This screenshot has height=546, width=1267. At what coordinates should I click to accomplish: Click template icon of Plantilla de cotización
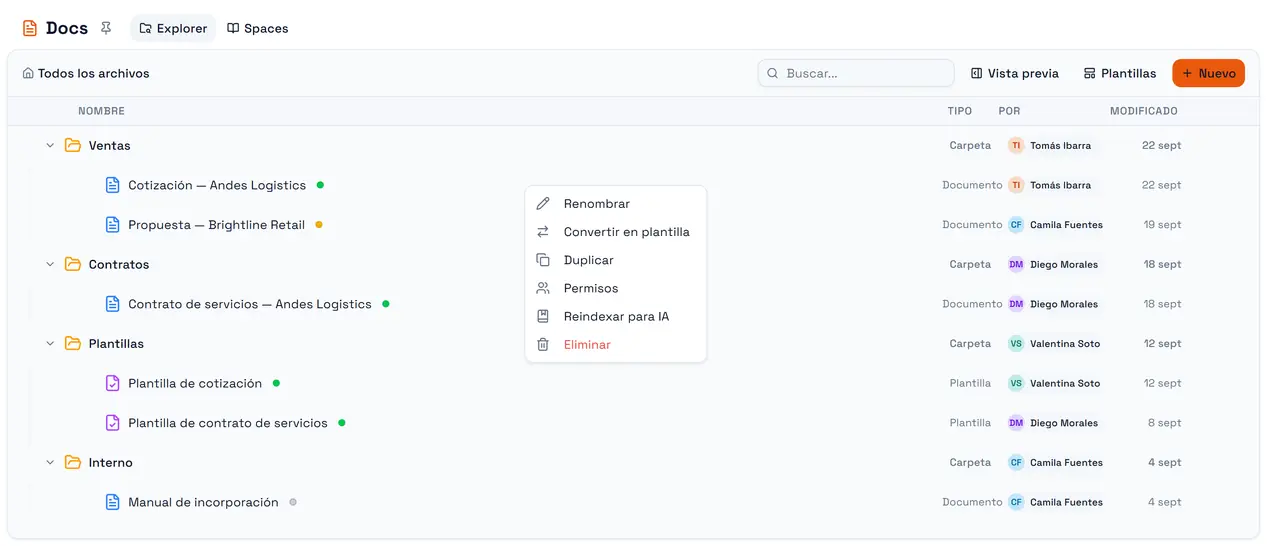coord(113,383)
